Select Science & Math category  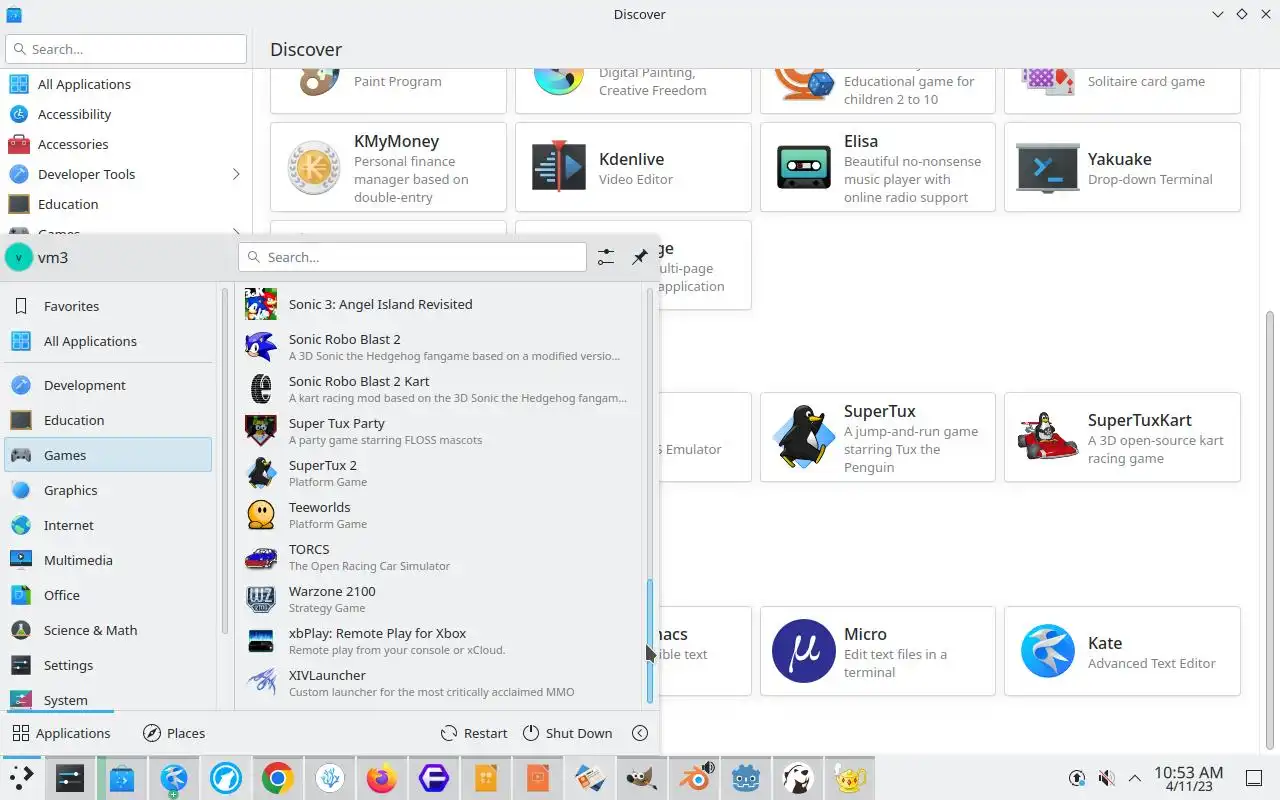click(x=108, y=630)
